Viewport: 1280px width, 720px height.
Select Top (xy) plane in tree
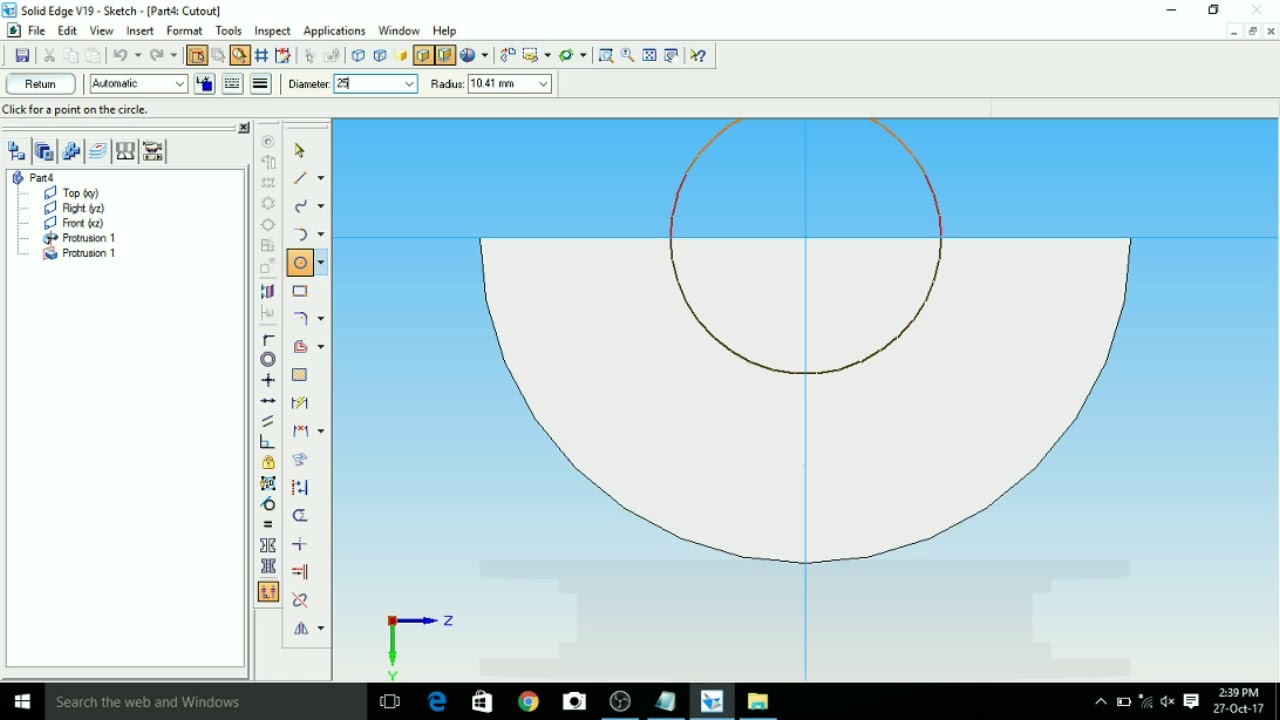[80, 193]
